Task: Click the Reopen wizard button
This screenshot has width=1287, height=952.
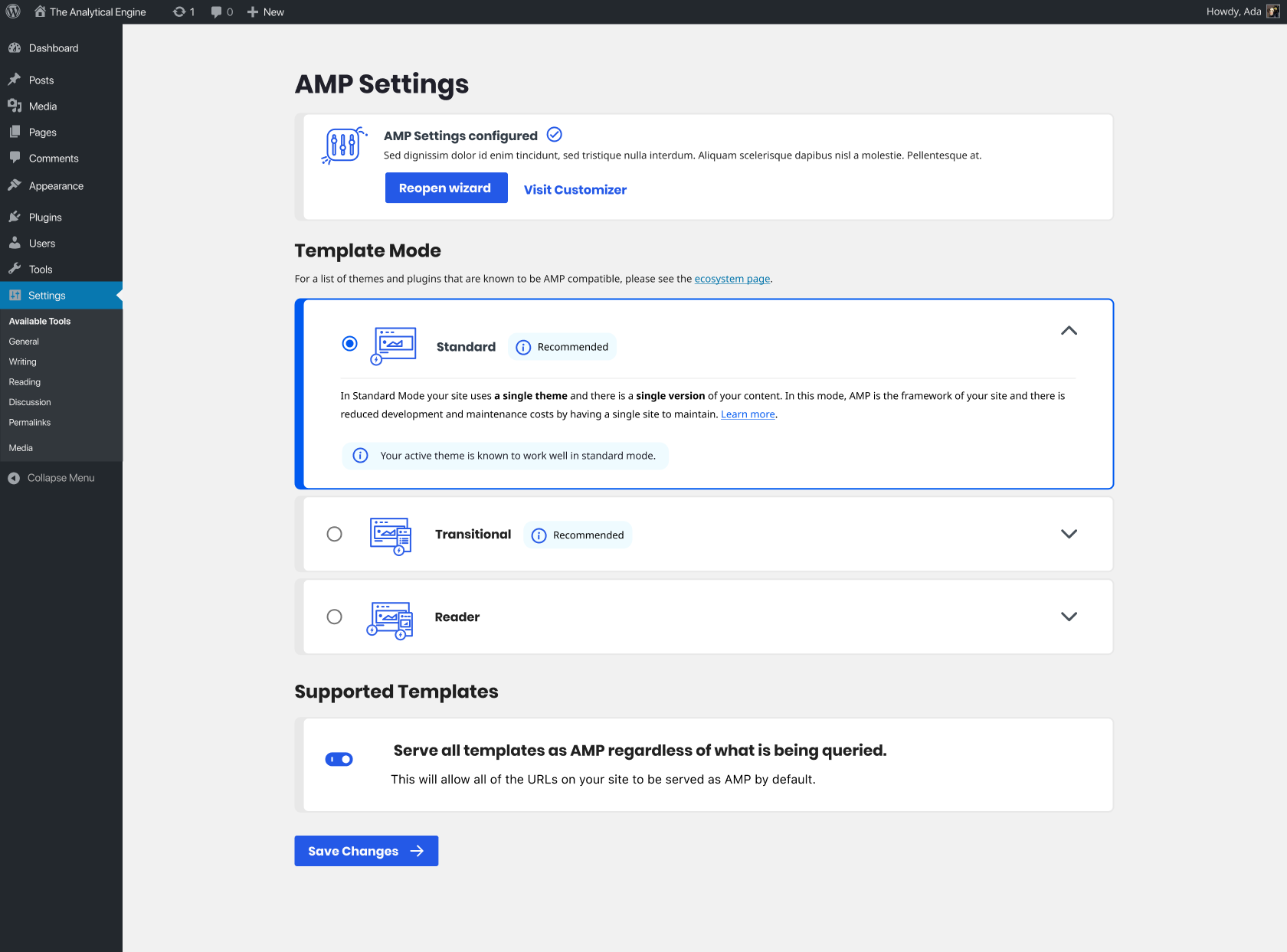Action: tap(446, 188)
